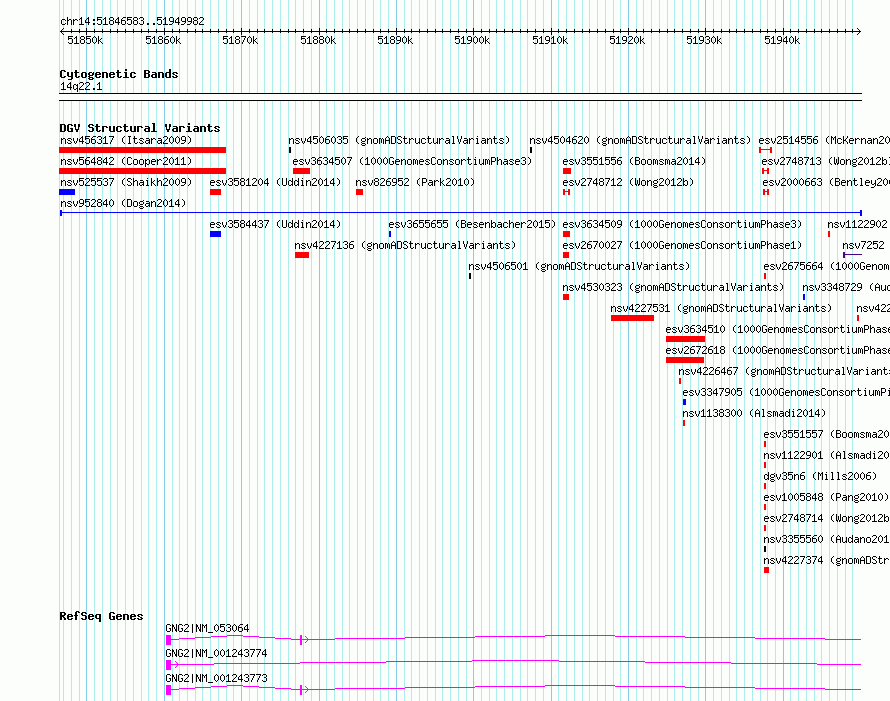Open esv1005848 (Pang2010) variant label
Image resolution: width=890 pixels, height=701 pixels.
826,497
